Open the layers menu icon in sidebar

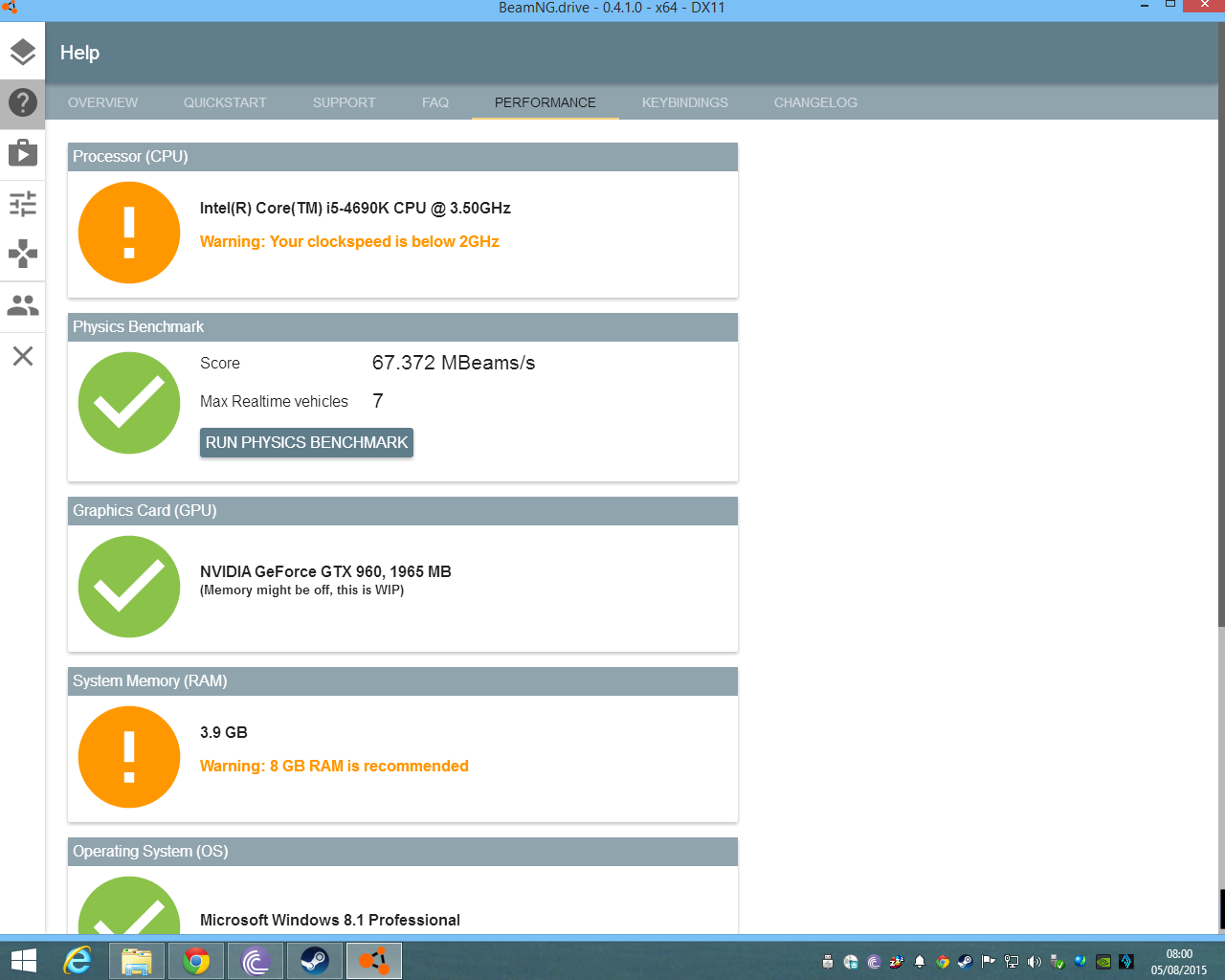click(x=23, y=52)
